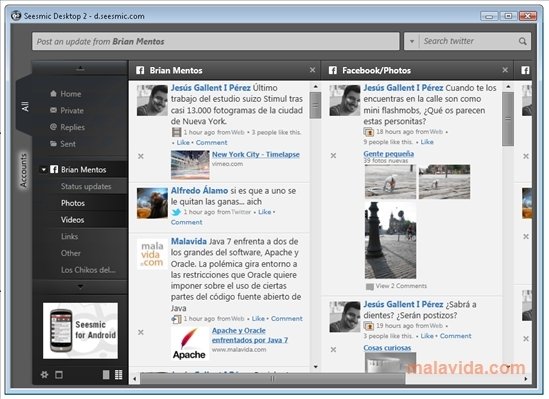Screen dimensions: 549x399
Task: Comment on Alfredo Álamo's post
Action: [187, 222]
